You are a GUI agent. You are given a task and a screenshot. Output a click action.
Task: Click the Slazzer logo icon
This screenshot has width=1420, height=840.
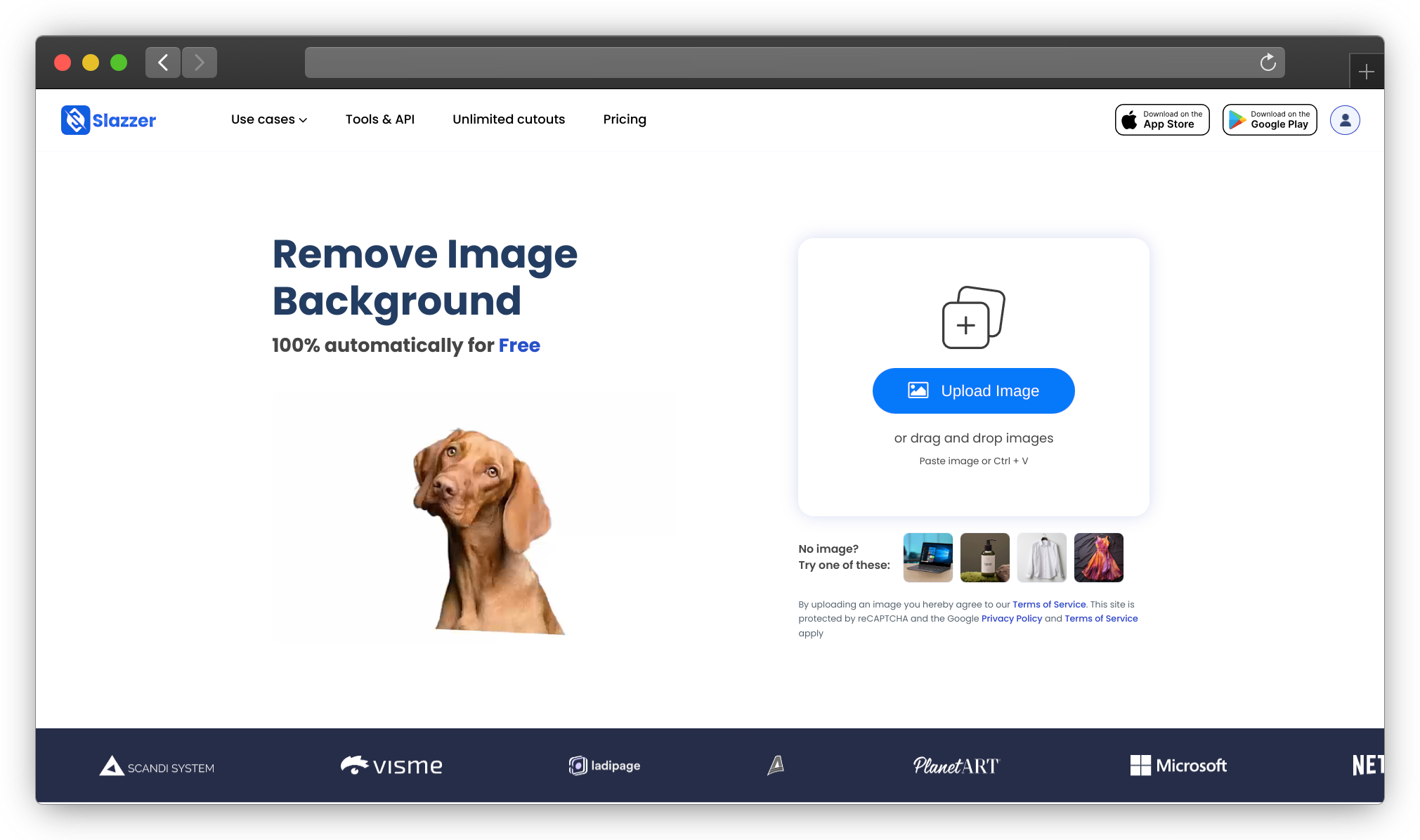point(75,119)
